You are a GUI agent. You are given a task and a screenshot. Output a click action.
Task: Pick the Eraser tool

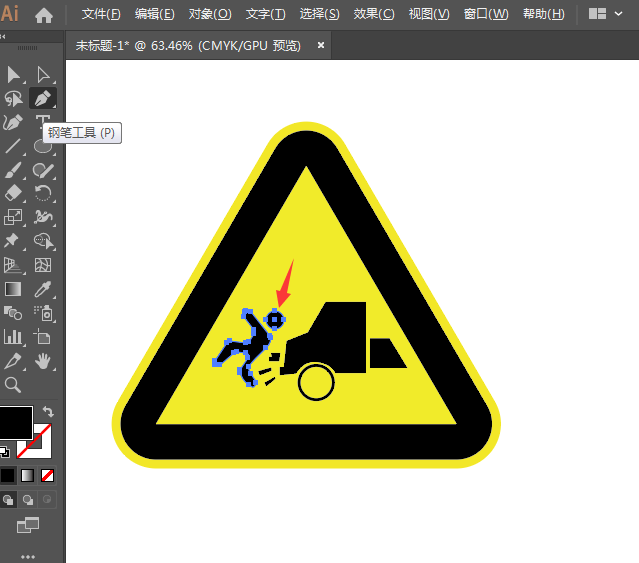pos(13,193)
